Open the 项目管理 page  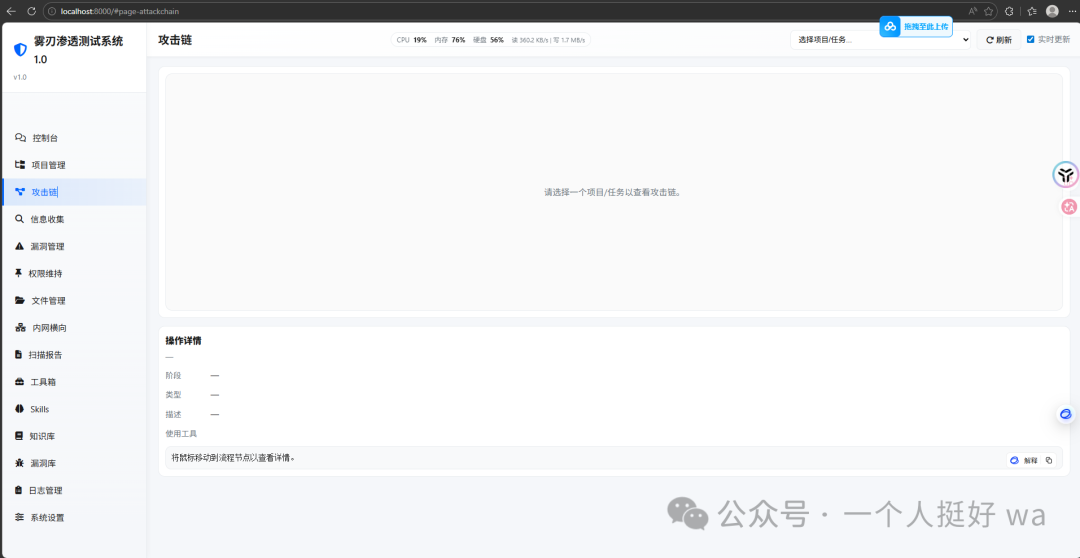pyautogui.click(x=73, y=165)
